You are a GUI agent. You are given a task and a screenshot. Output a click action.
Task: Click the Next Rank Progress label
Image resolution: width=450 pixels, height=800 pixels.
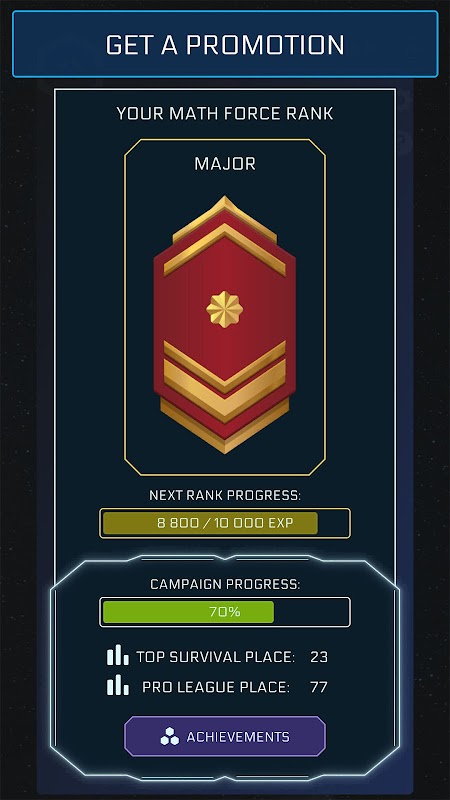click(225, 495)
